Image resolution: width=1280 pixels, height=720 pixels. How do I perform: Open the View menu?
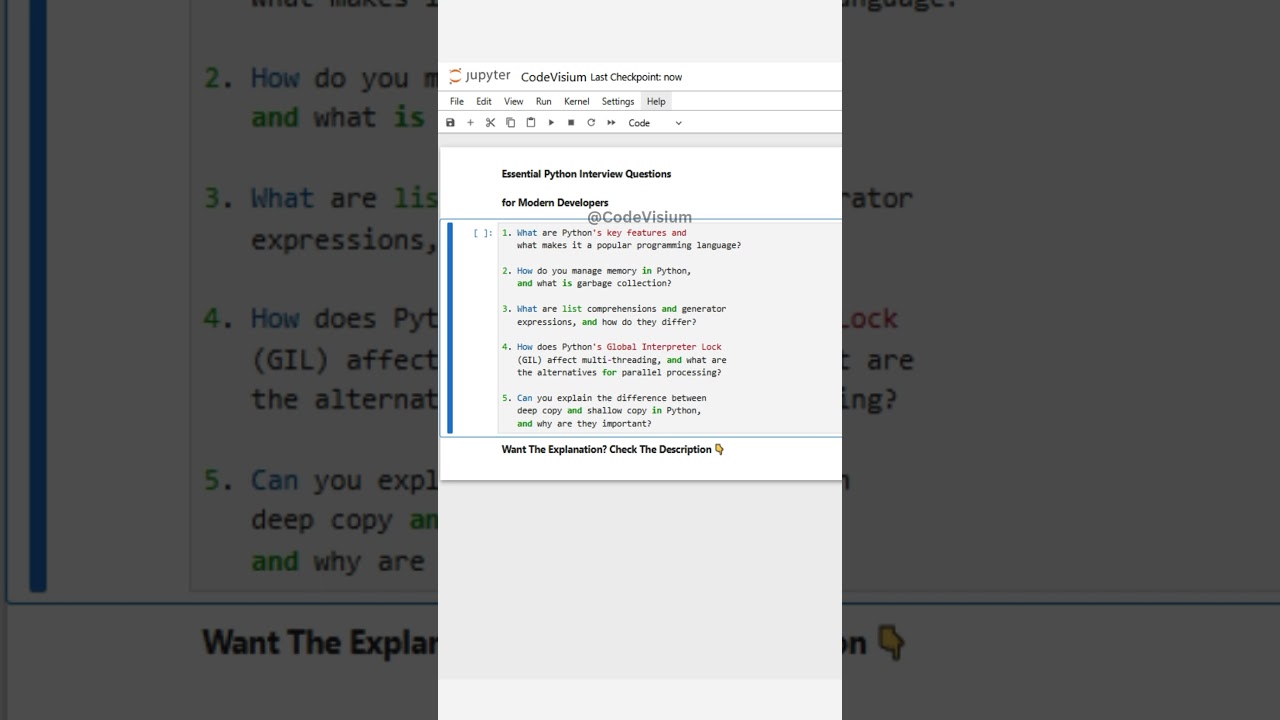coord(513,101)
